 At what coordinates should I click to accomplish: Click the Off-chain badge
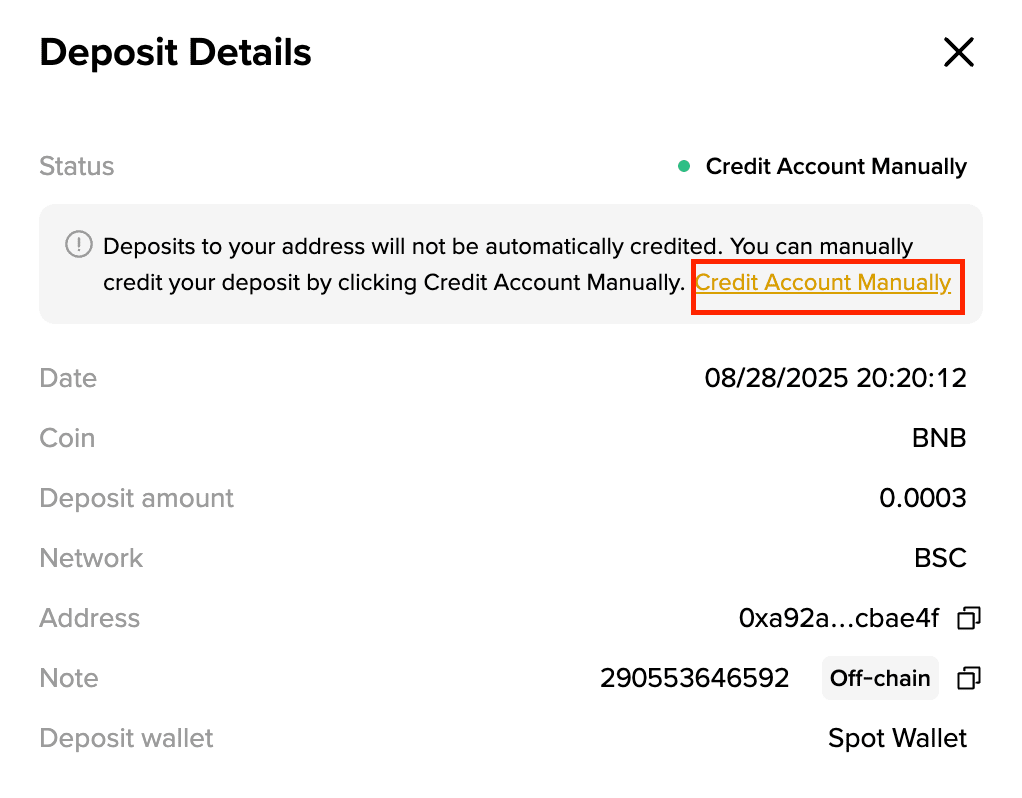point(879,679)
